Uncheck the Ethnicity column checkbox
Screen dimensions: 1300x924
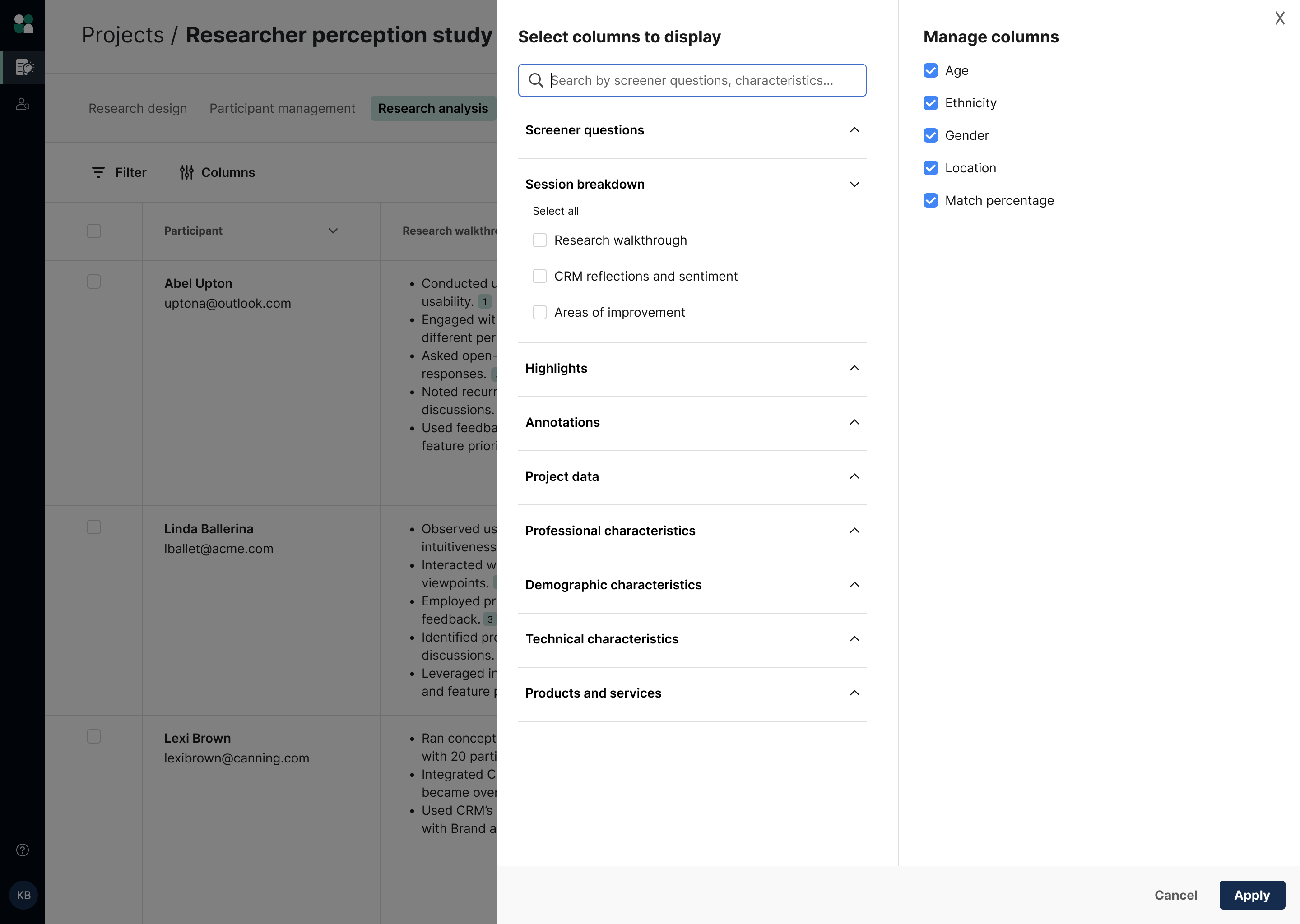point(931,103)
